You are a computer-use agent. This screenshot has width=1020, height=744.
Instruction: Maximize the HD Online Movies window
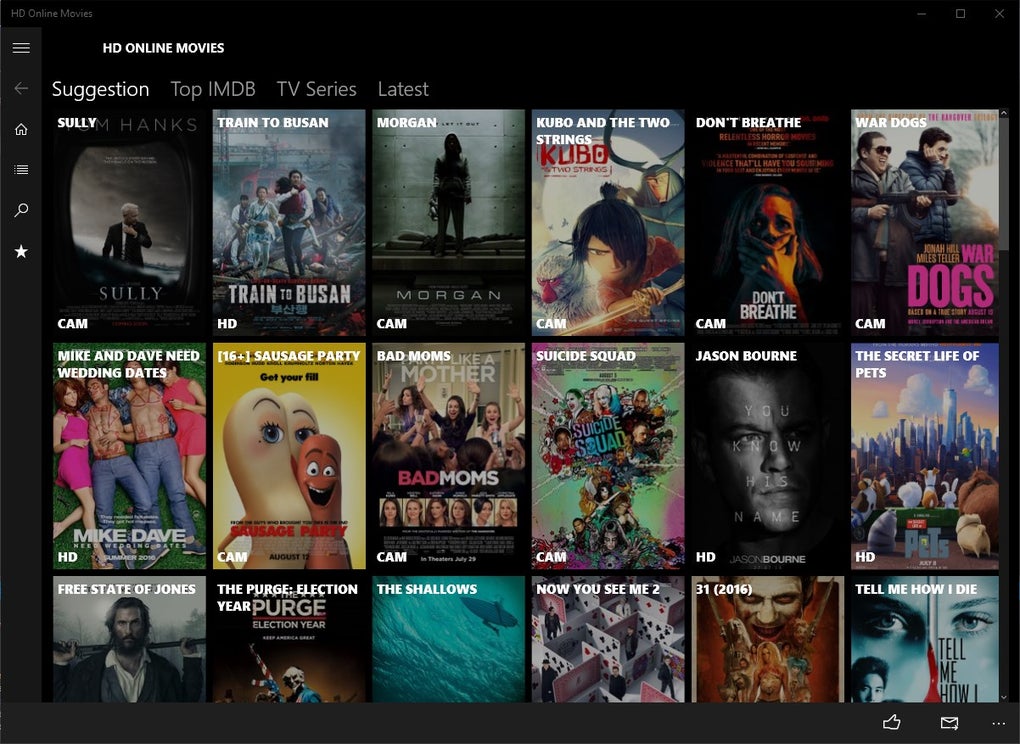960,14
